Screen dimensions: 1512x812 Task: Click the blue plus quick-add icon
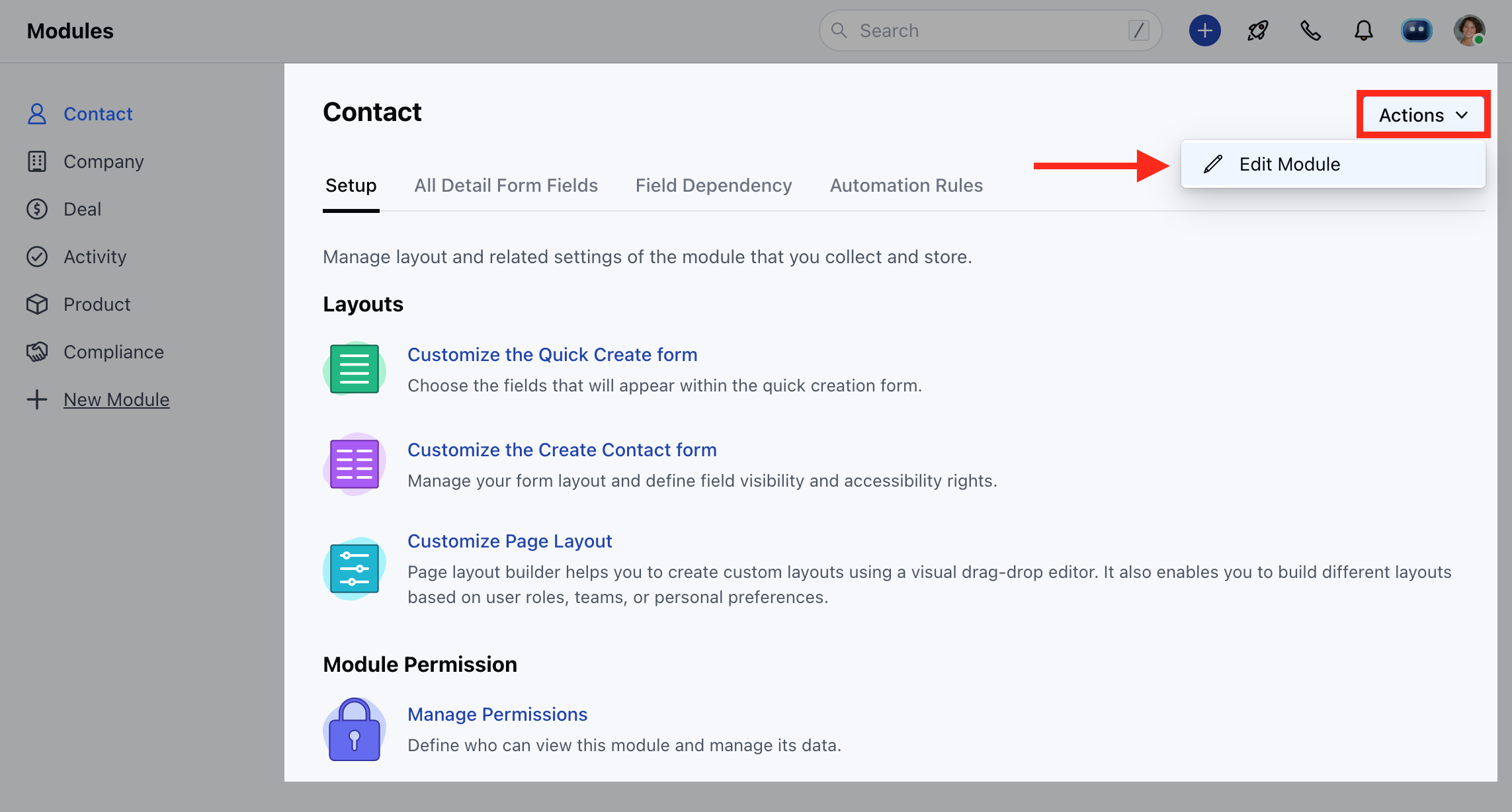click(x=1204, y=30)
